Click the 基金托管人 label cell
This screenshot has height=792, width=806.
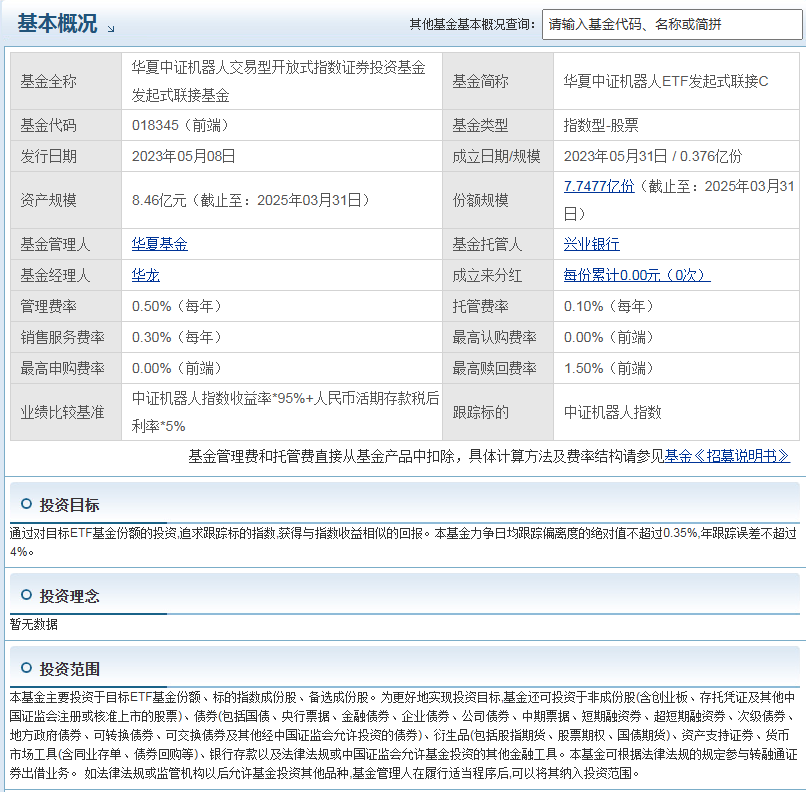[x=498, y=244]
